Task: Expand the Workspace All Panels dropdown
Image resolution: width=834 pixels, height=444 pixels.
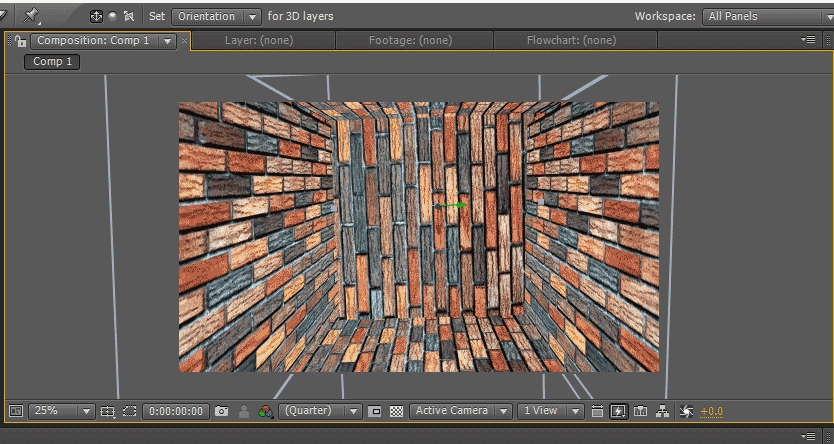Action: click(x=766, y=16)
